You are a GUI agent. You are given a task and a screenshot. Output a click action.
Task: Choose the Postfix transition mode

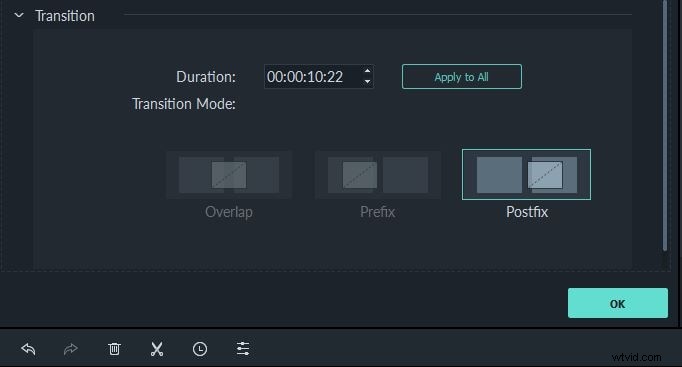526,174
